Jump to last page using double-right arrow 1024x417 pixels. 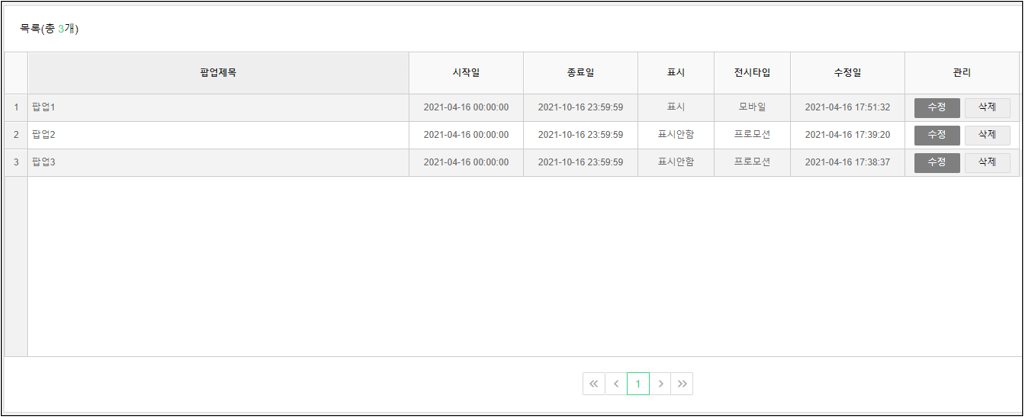click(x=682, y=384)
